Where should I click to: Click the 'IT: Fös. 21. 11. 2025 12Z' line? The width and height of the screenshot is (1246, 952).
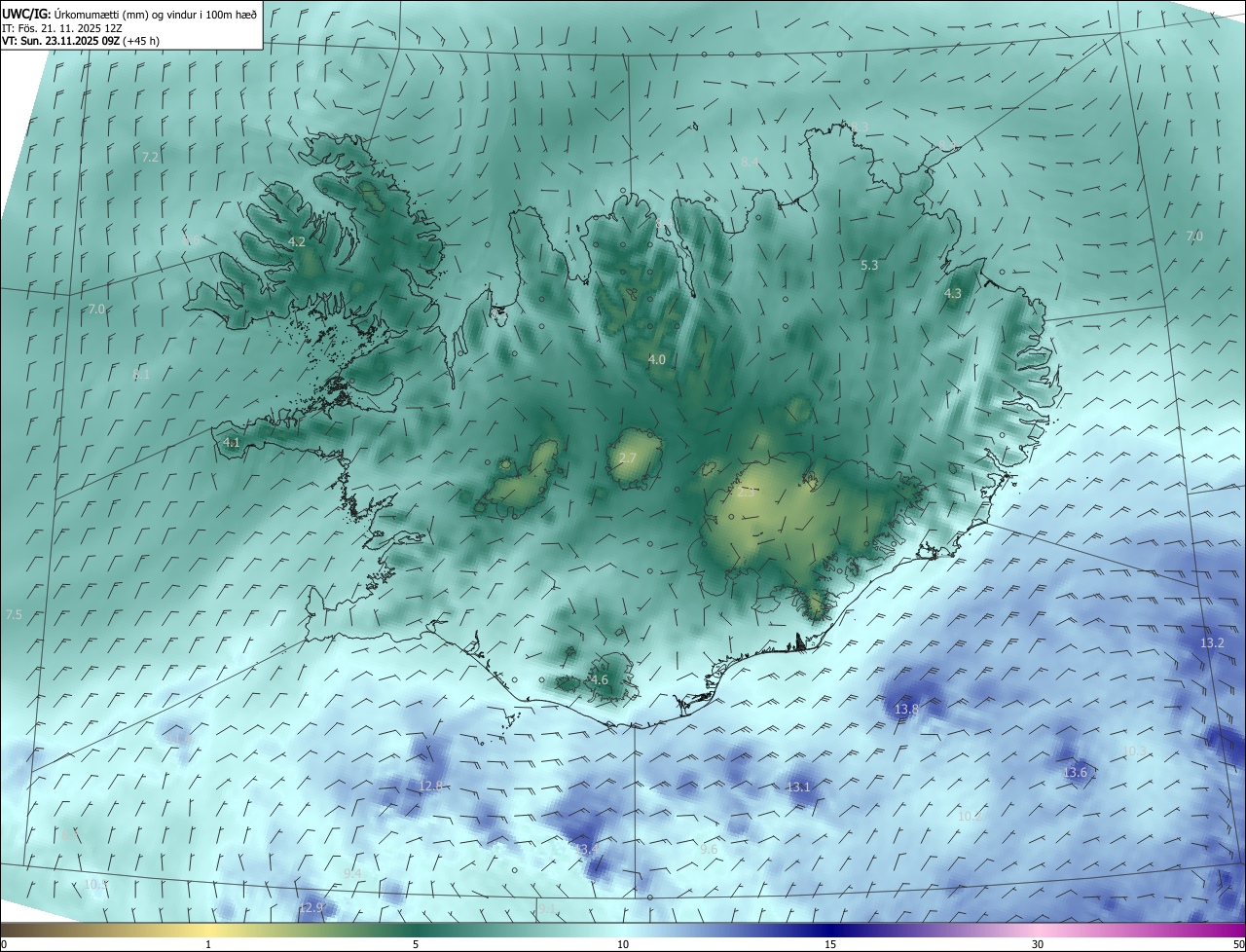(62, 28)
